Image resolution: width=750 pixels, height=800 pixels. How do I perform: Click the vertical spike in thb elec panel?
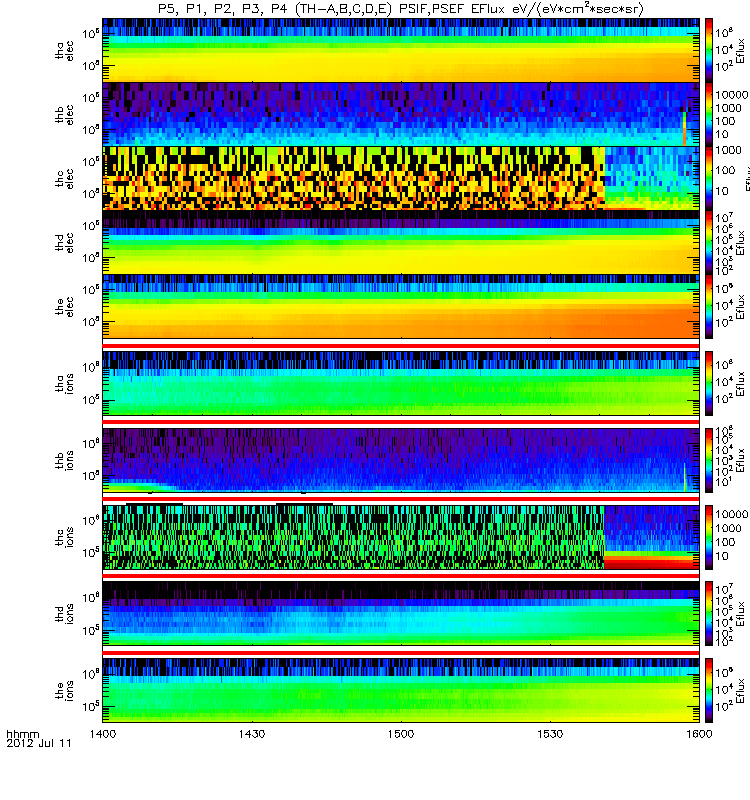(684, 129)
